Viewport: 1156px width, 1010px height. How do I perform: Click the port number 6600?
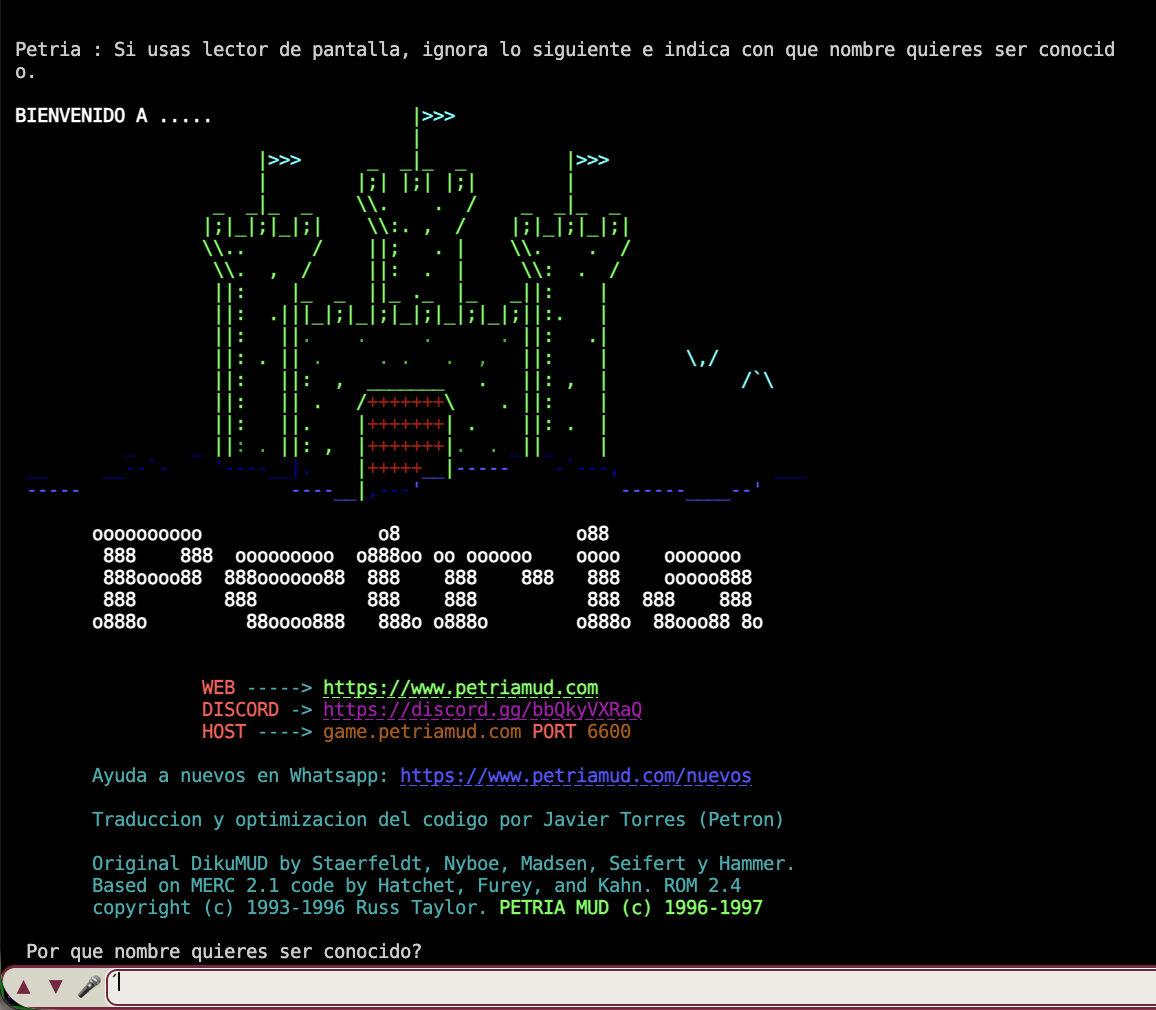609,732
